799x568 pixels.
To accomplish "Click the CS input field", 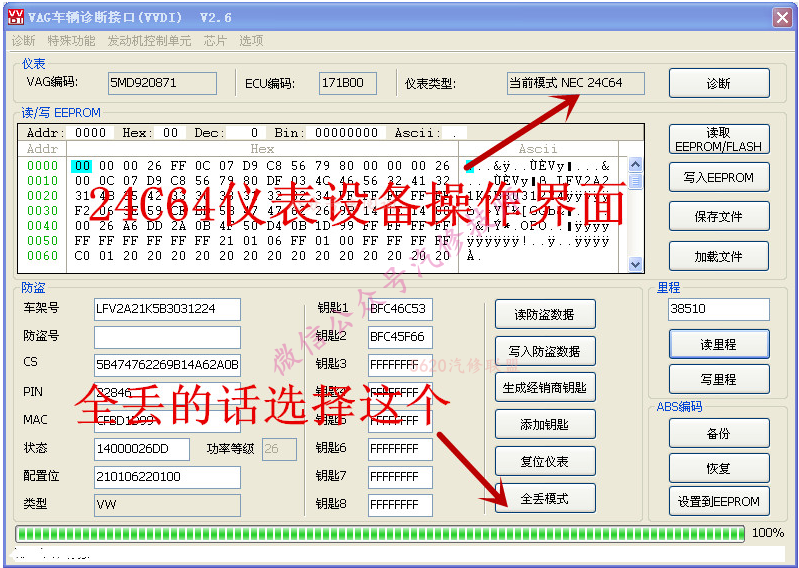I will click(x=167, y=365).
